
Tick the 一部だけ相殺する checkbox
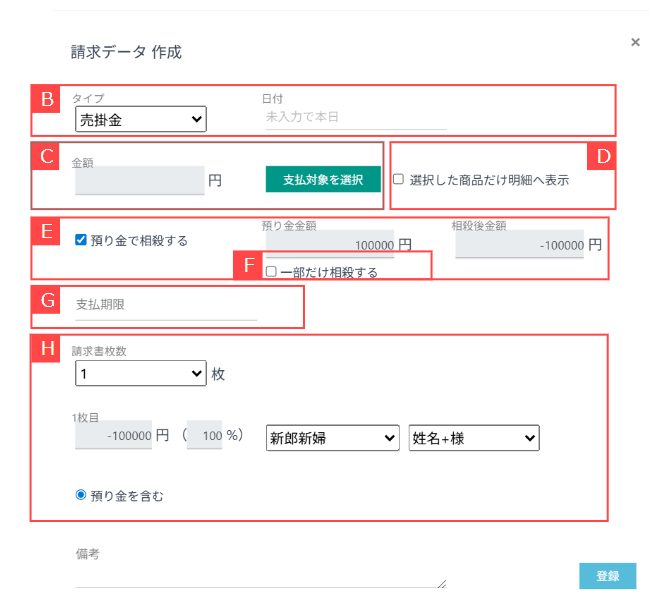coord(271,272)
